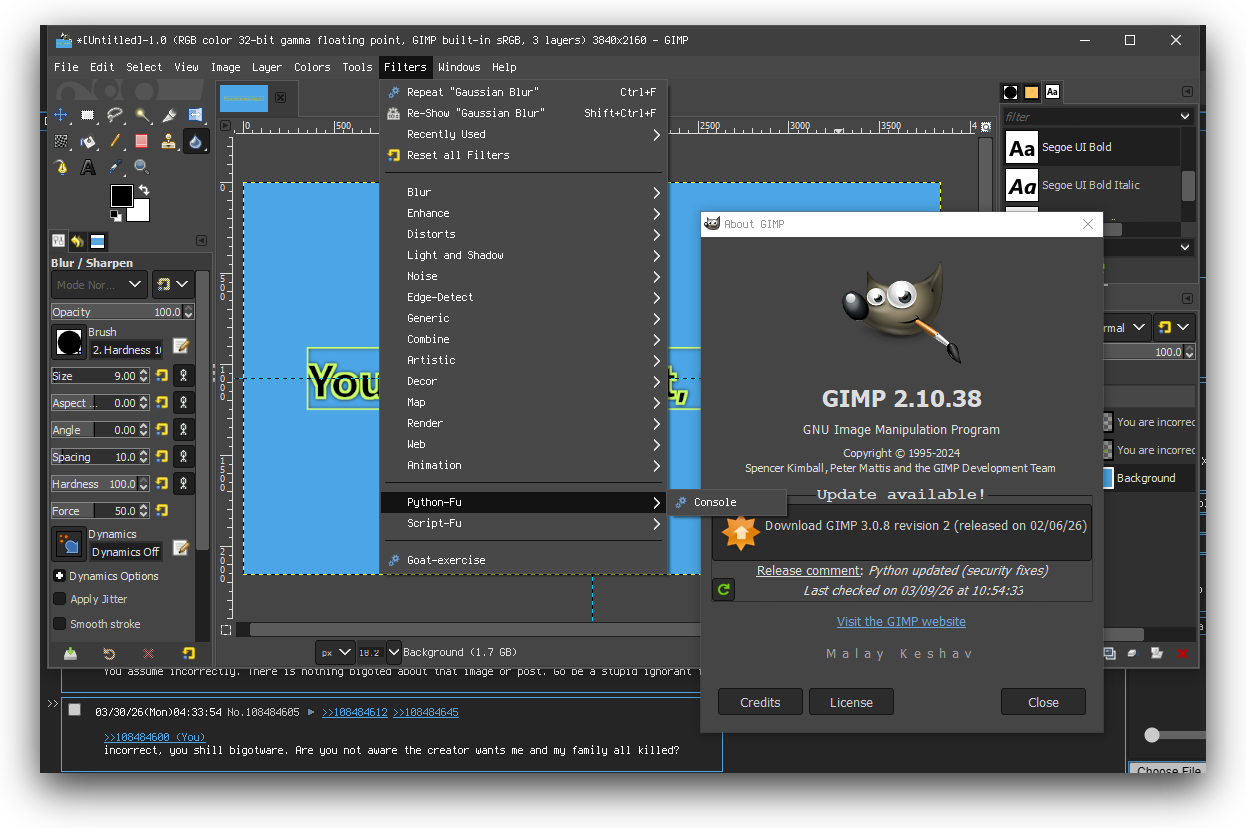Select the Text tool
Viewport: 1246px width, 828px height.
click(88, 167)
